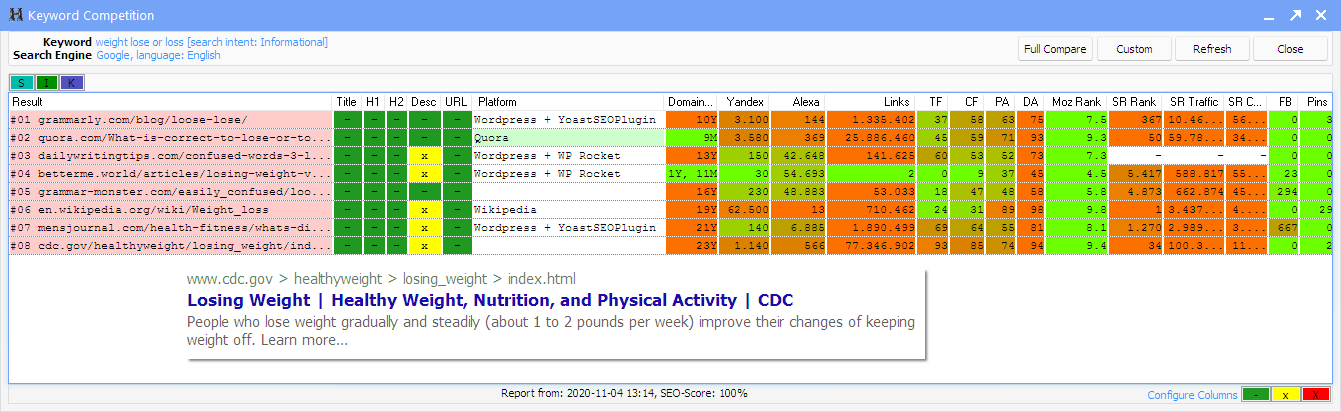1341x412 pixels.
Task: Click green H1 indicator for betterme.world row
Action: pos(372,173)
